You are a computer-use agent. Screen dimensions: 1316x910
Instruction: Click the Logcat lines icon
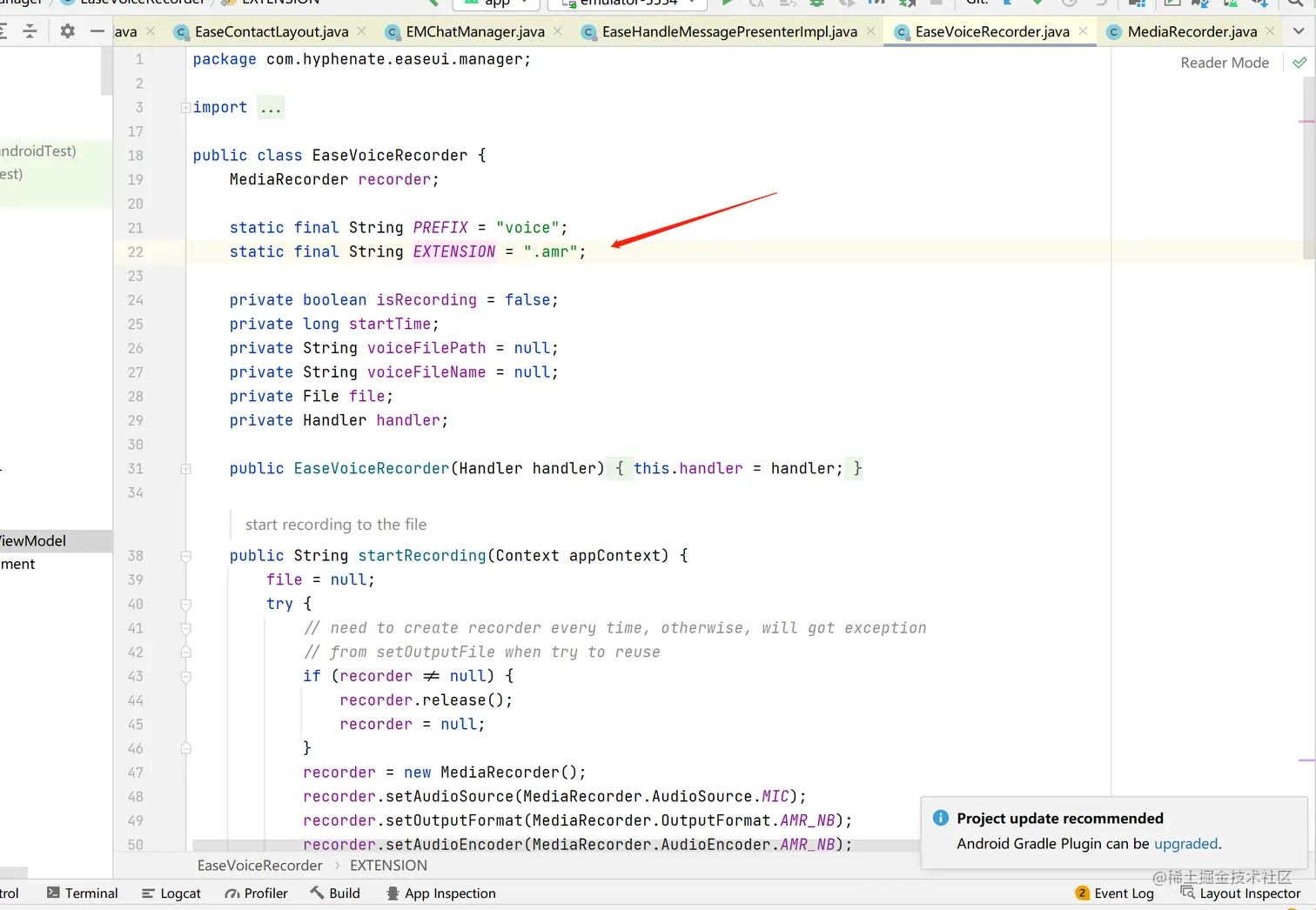(148, 893)
